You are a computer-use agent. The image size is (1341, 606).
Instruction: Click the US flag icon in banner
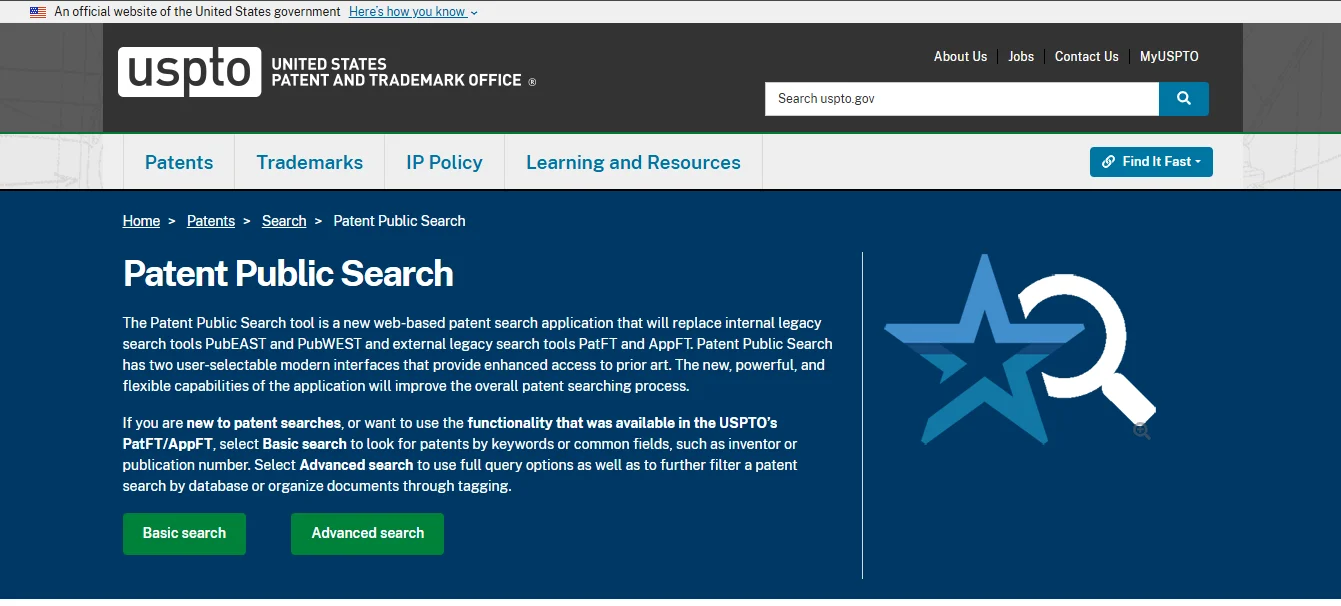(38, 12)
